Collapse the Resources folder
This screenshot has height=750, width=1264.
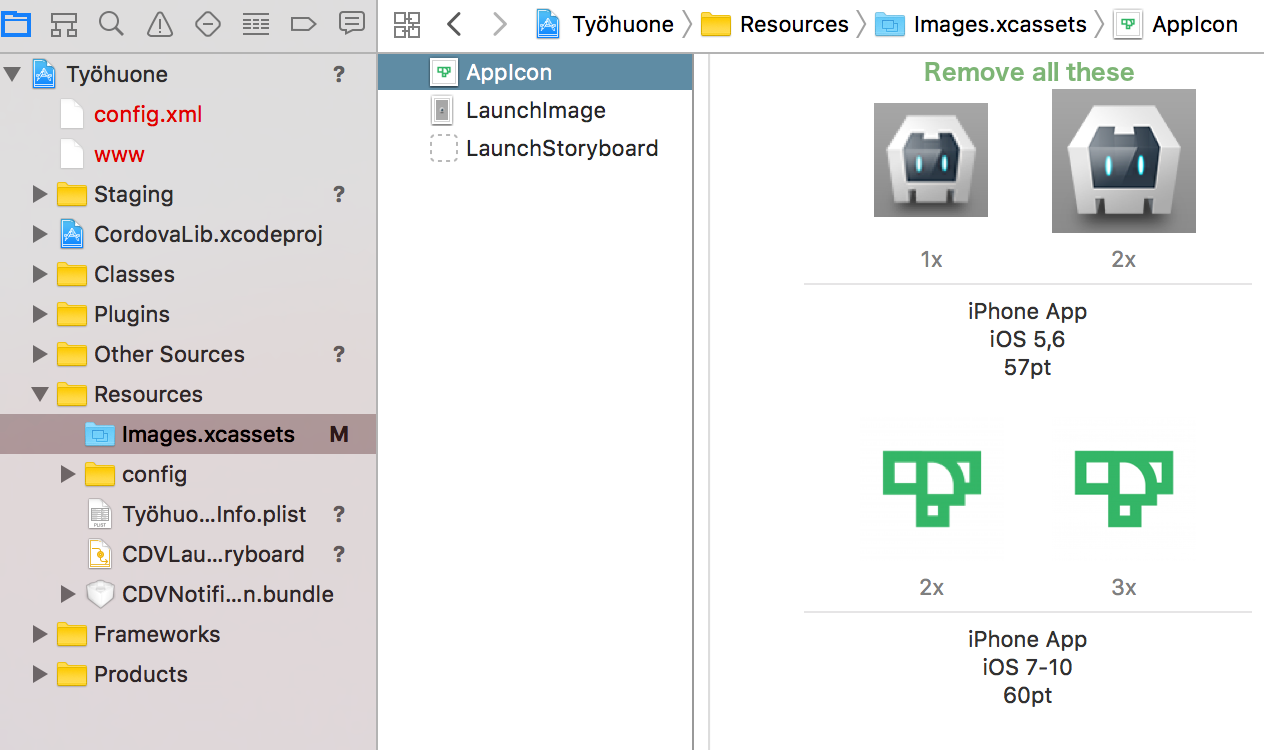40,394
